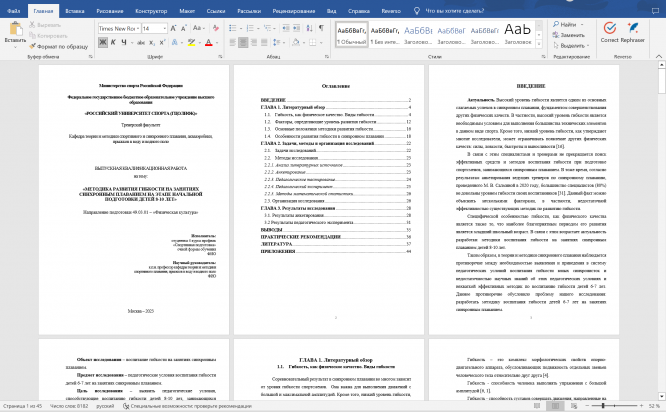
Task: Clear all formatting with the eraser icon
Action: click(x=216, y=28)
